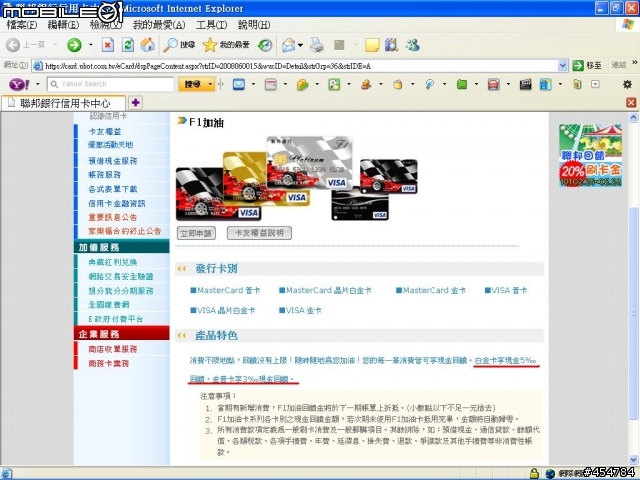Open the 說明(H) menu

[x=254, y=25]
